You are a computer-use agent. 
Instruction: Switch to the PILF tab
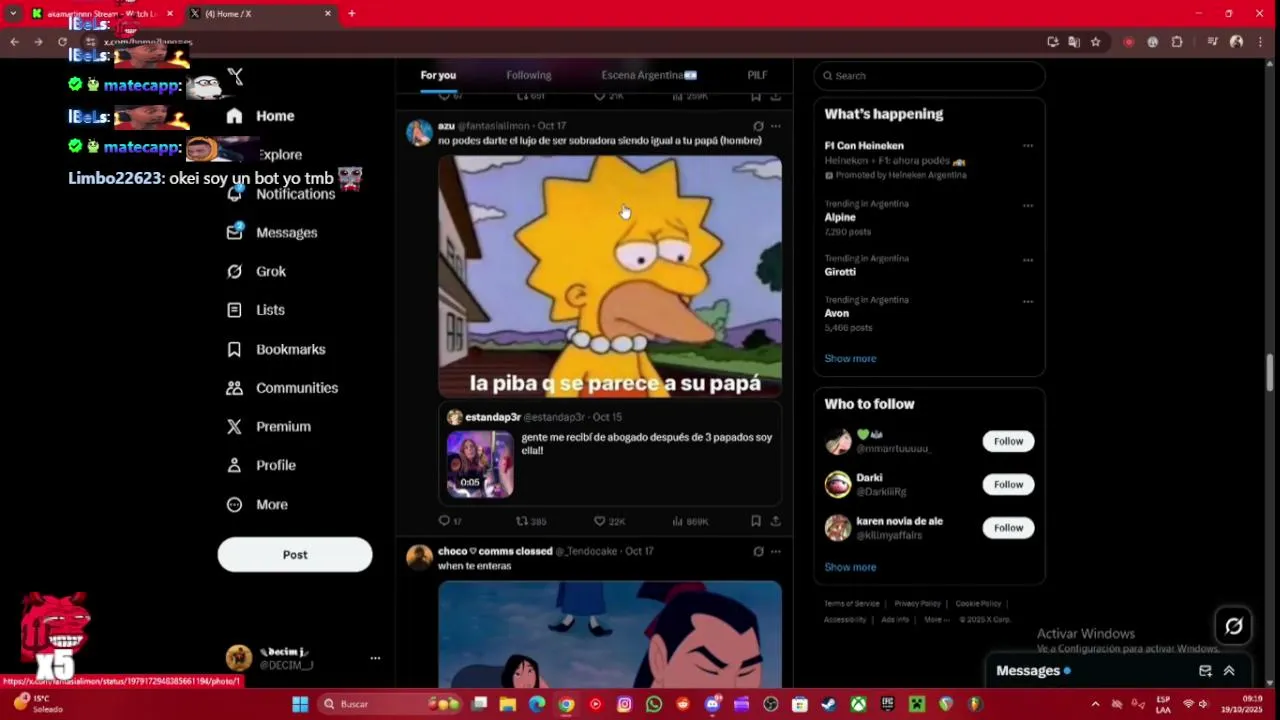click(757, 76)
